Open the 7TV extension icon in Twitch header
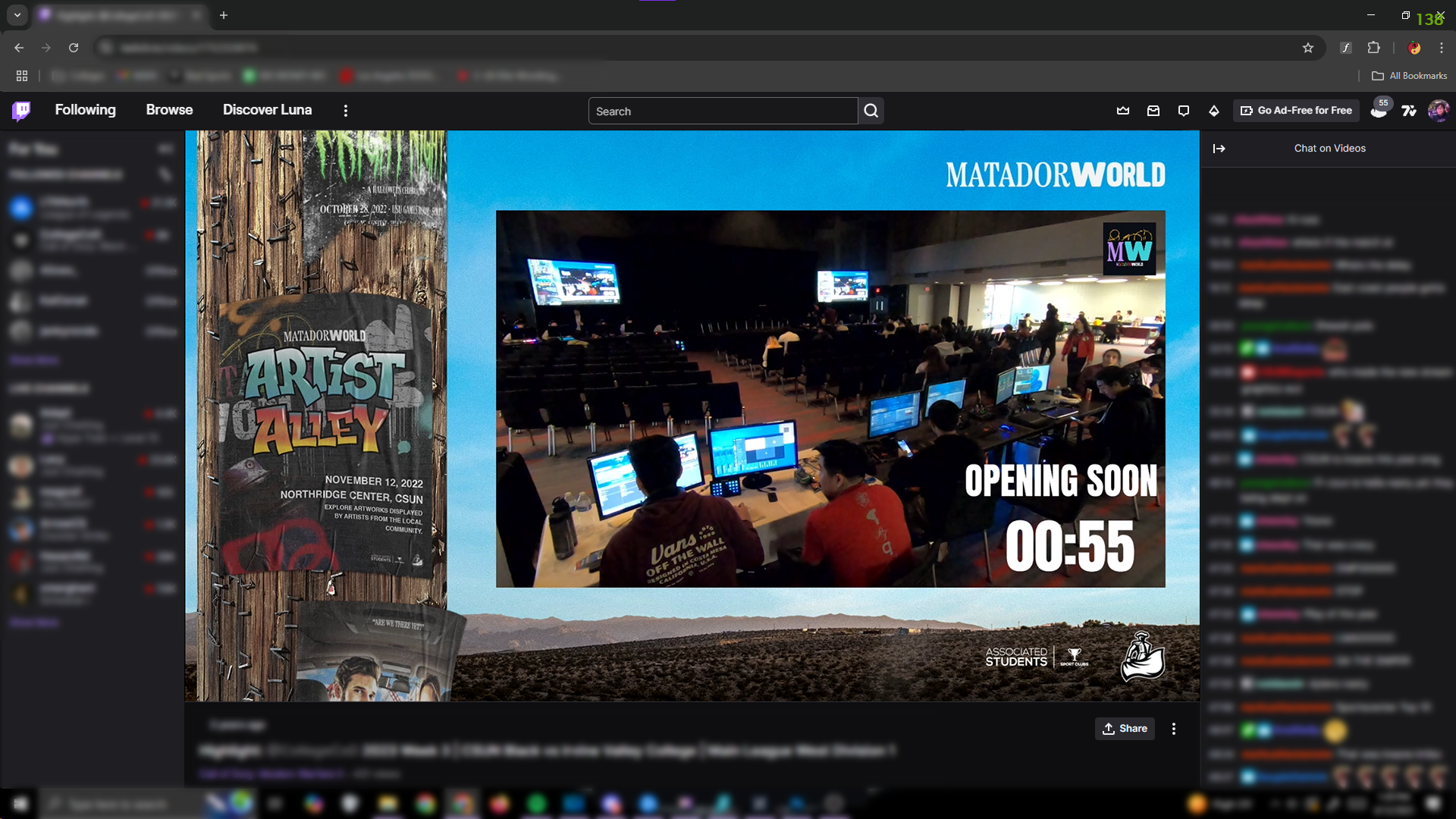 (1409, 111)
